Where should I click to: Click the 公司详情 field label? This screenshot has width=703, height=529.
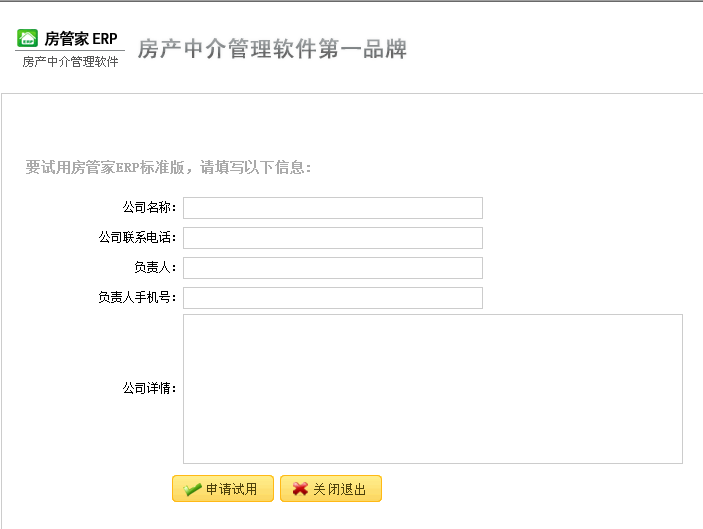pos(149,389)
